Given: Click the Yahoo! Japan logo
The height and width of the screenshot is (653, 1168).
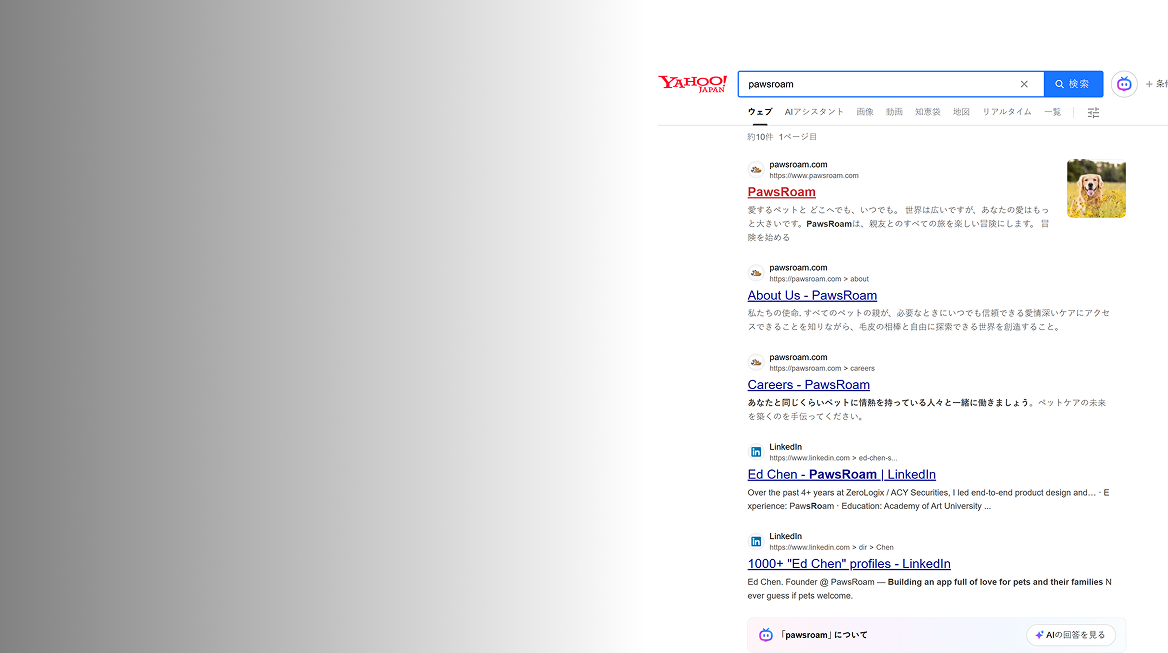Looking at the screenshot, I should (x=692, y=84).
